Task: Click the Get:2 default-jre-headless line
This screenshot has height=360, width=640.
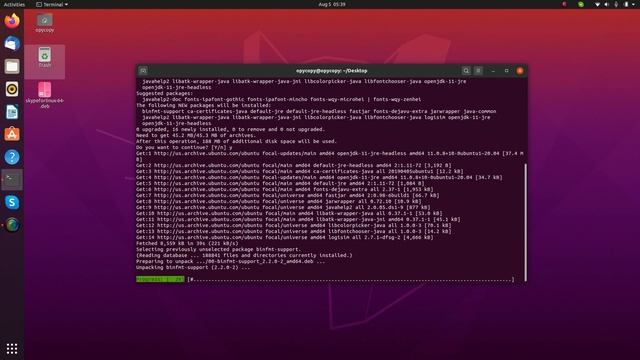Action: tap(293, 165)
